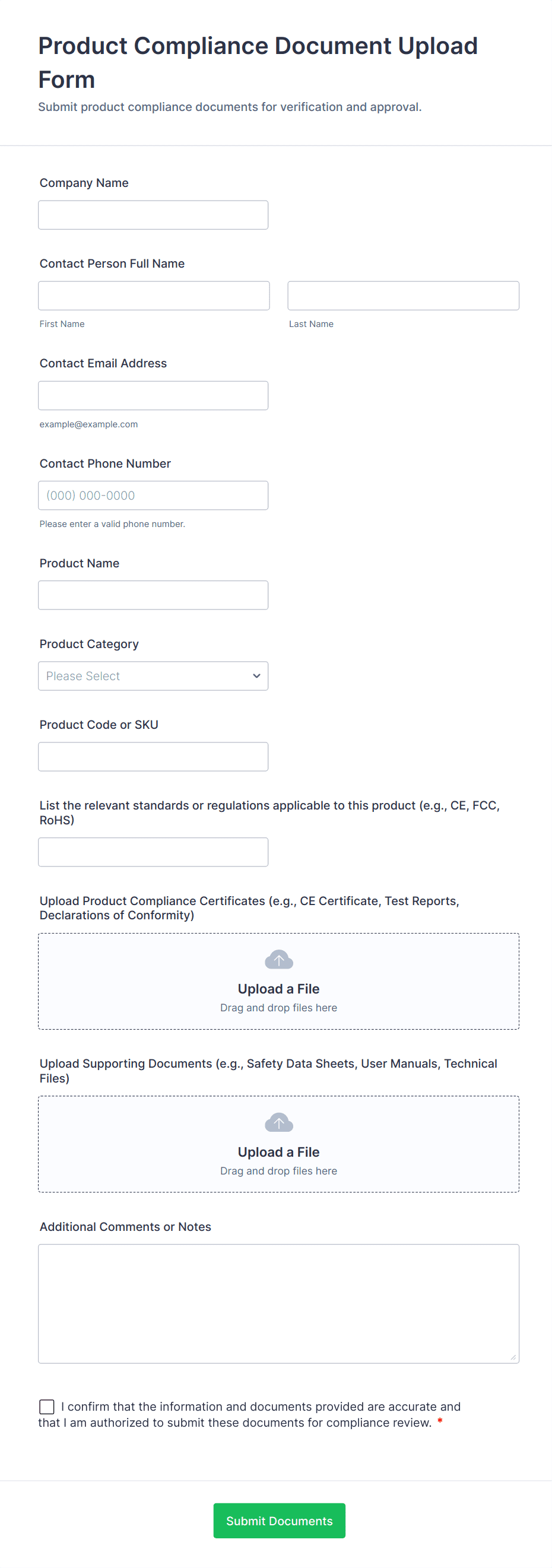
Task: Click 'Upload a File' text for Compliance Certificates
Action: tap(279, 989)
